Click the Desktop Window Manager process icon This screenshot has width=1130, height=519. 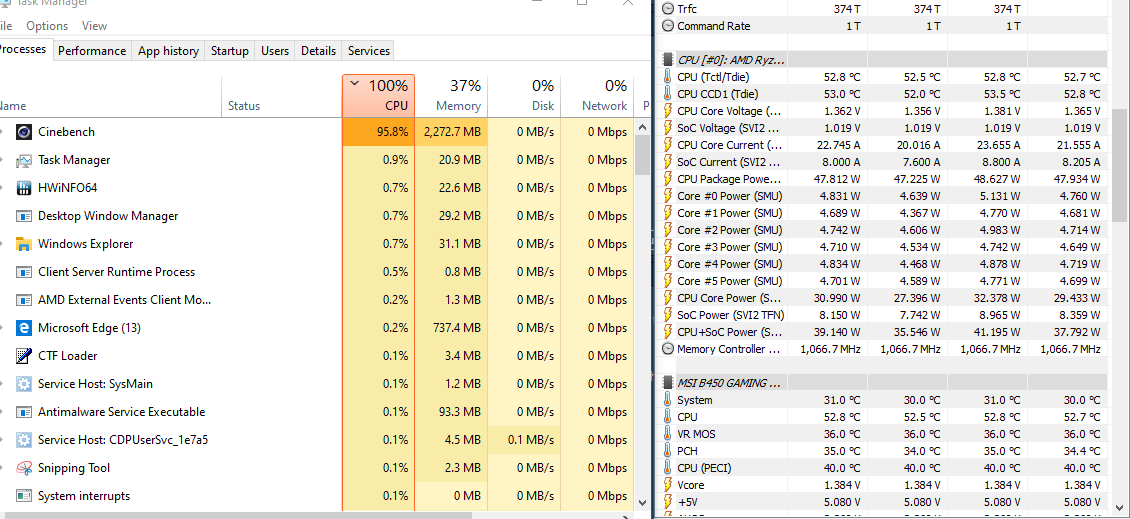tap(24, 216)
